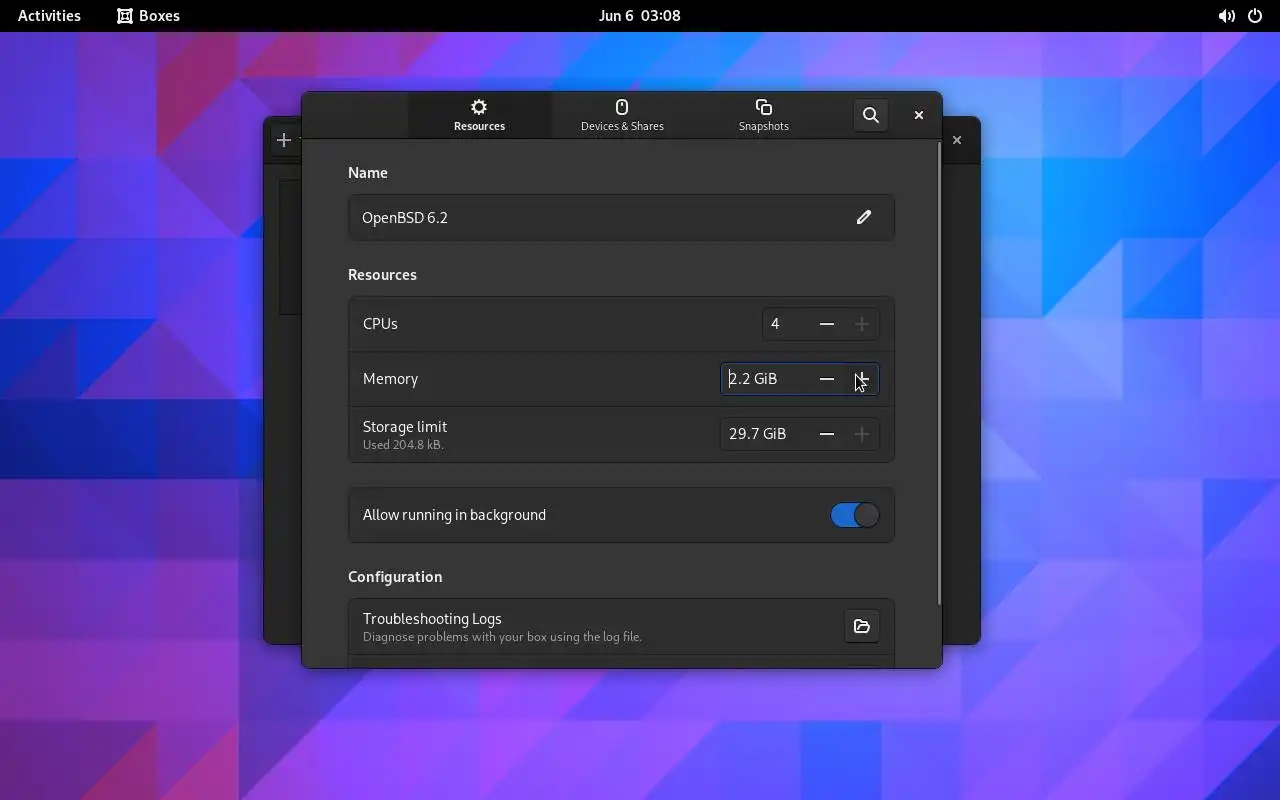Image resolution: width=1280 pixels, height=800 pixels.
Task: Open Troubleshooting Logs folder icon
Action: point(862,626)
